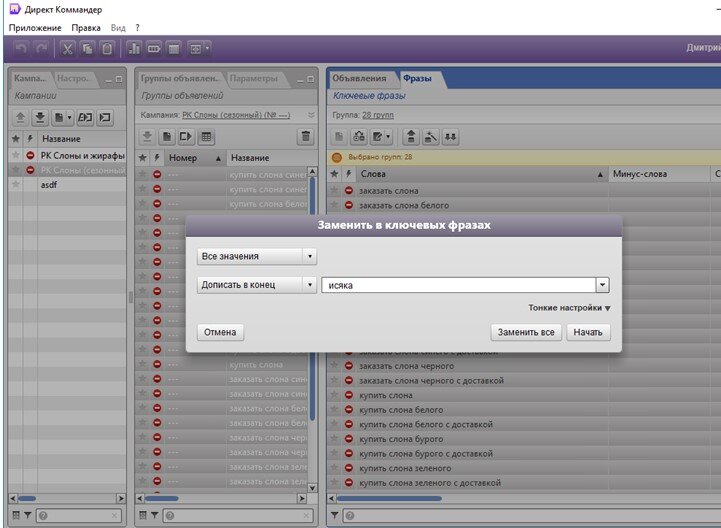The height and width of the screenshot is (528, 721).
Task: Click the Заменить все button
Action: pos(526,332)
